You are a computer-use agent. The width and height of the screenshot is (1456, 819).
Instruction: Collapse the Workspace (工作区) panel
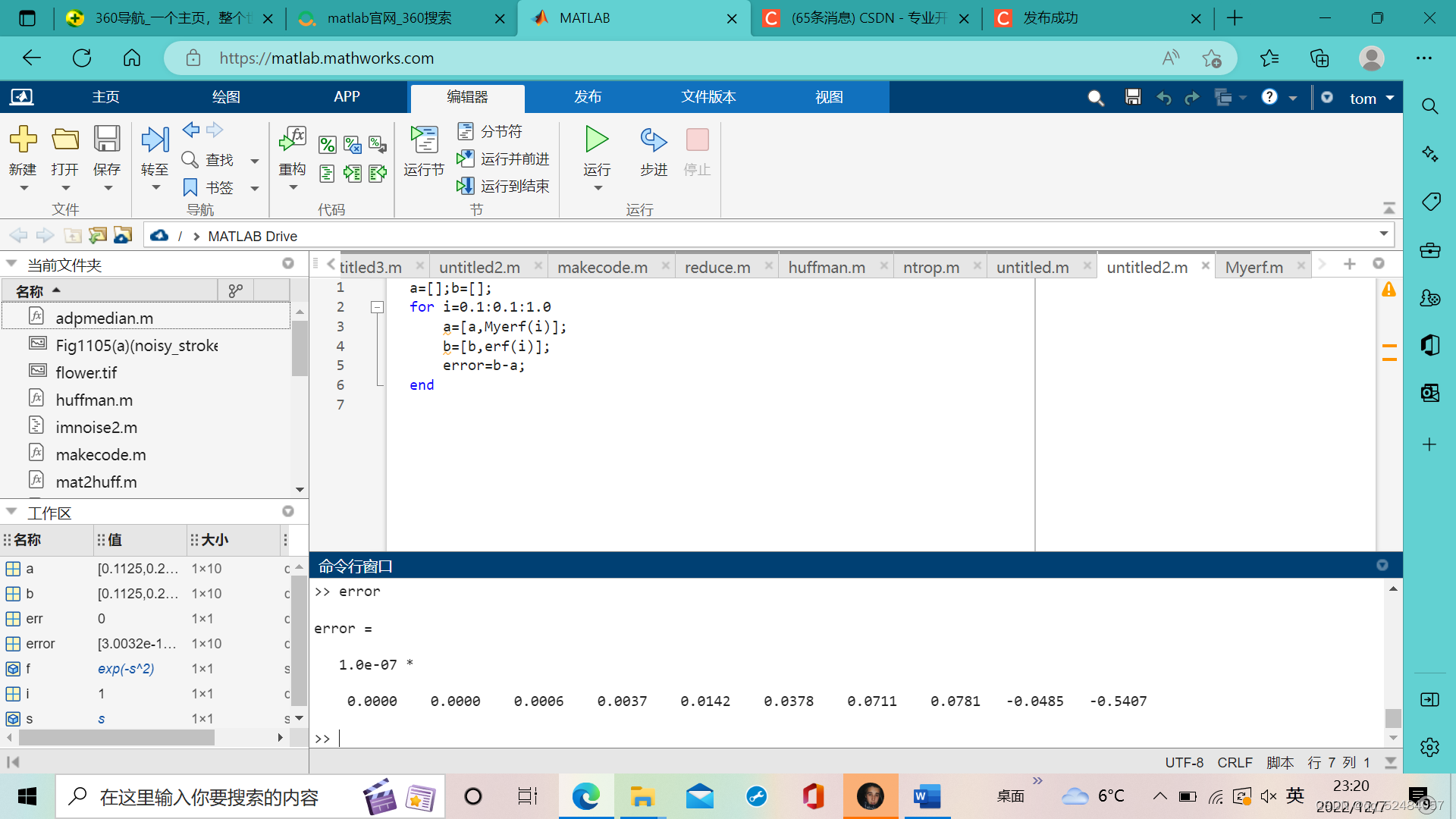pyautogui.click(x=12, y=512)
